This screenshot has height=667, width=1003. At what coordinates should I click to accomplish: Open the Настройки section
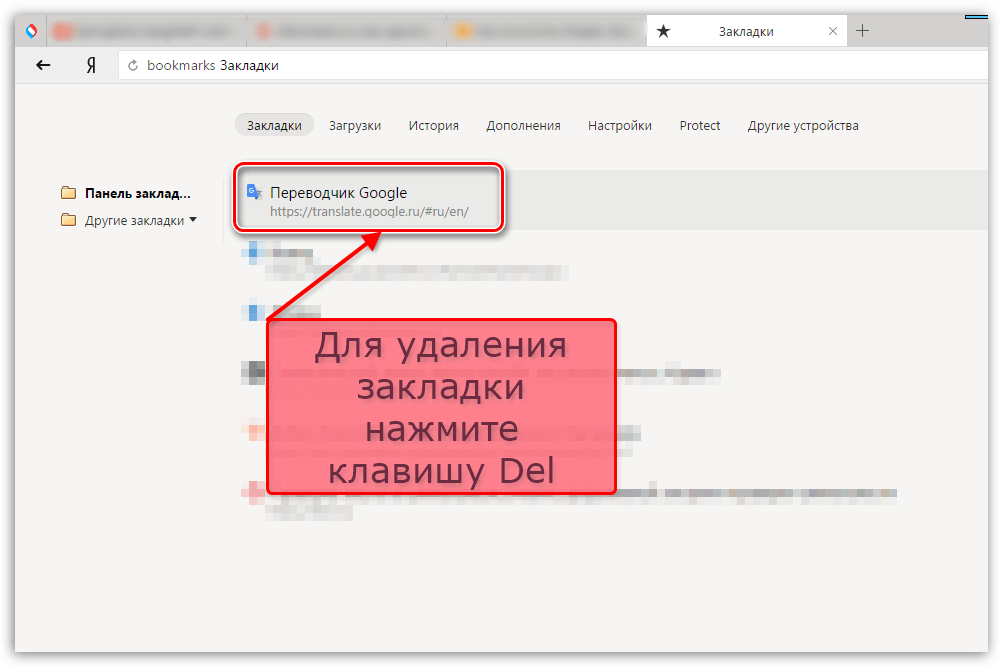click(x=619, y=125)
